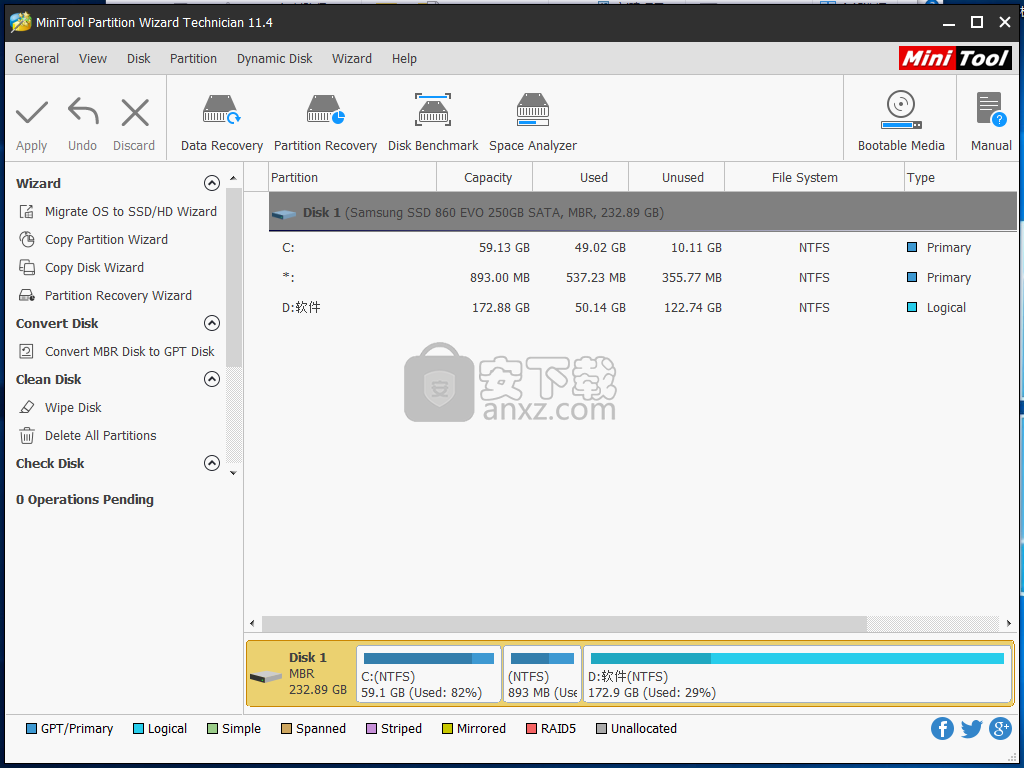
Task: Click Logical type cell of D: row
Action: 936,308
